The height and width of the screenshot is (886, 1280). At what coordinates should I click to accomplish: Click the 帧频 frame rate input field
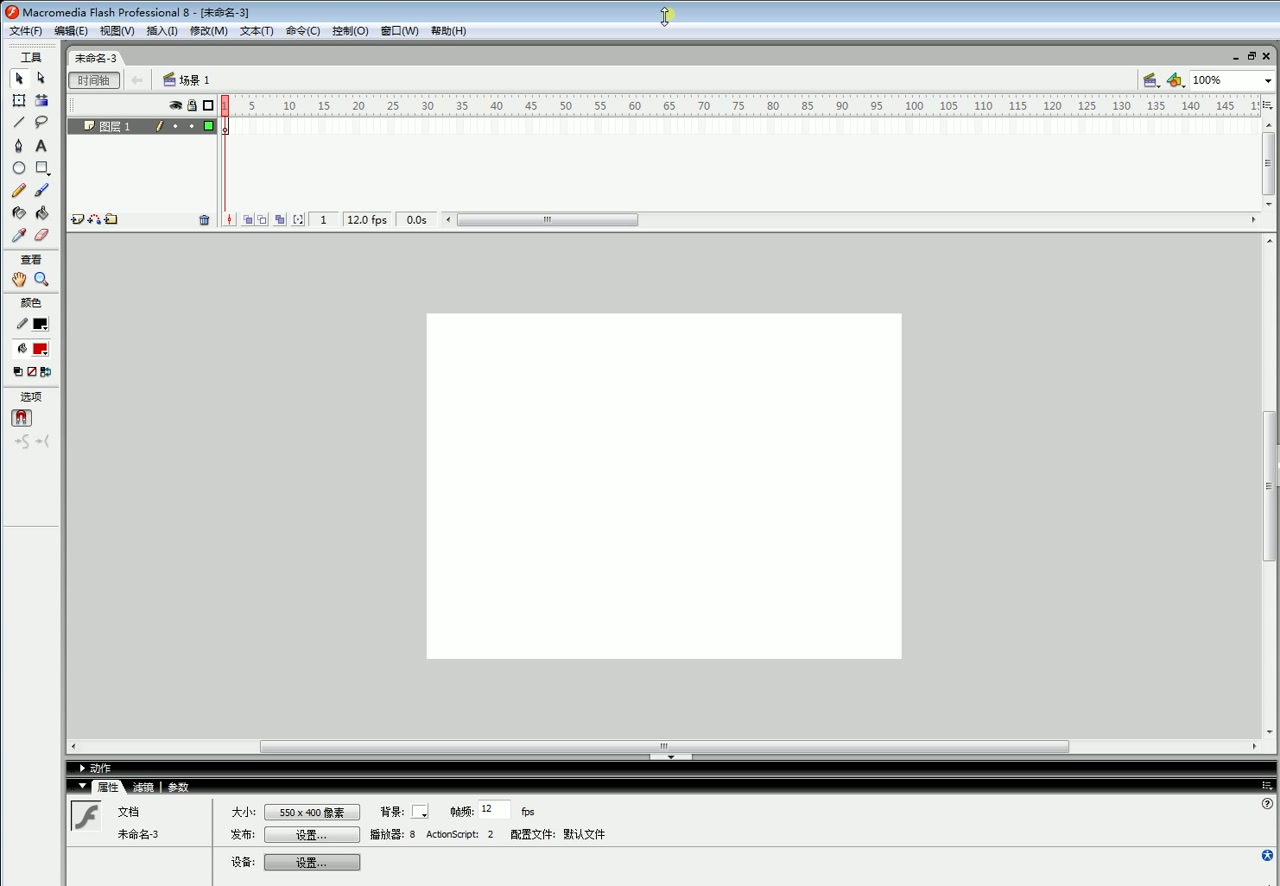(x=494, y=810)
